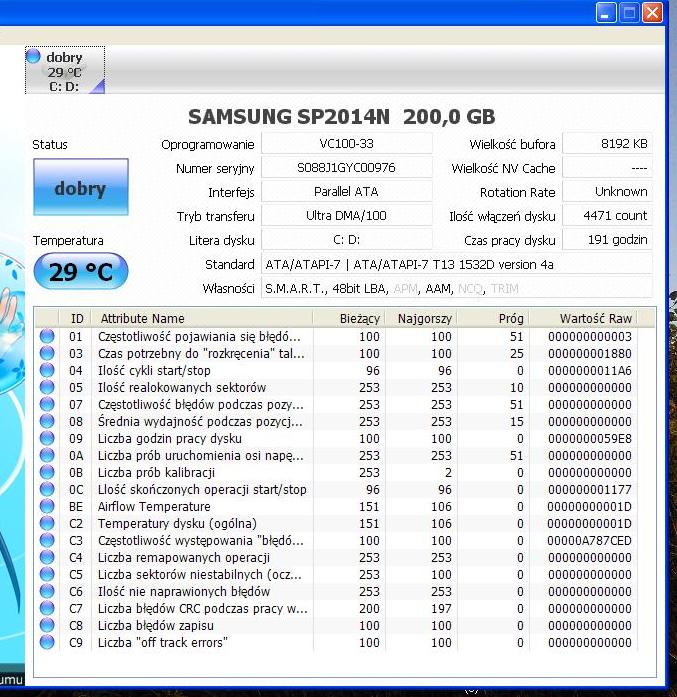Viewport: 677px width, 697px height.
Task: Click the ATA/ATAPI-7 standard field
Action: coord(457,264)
